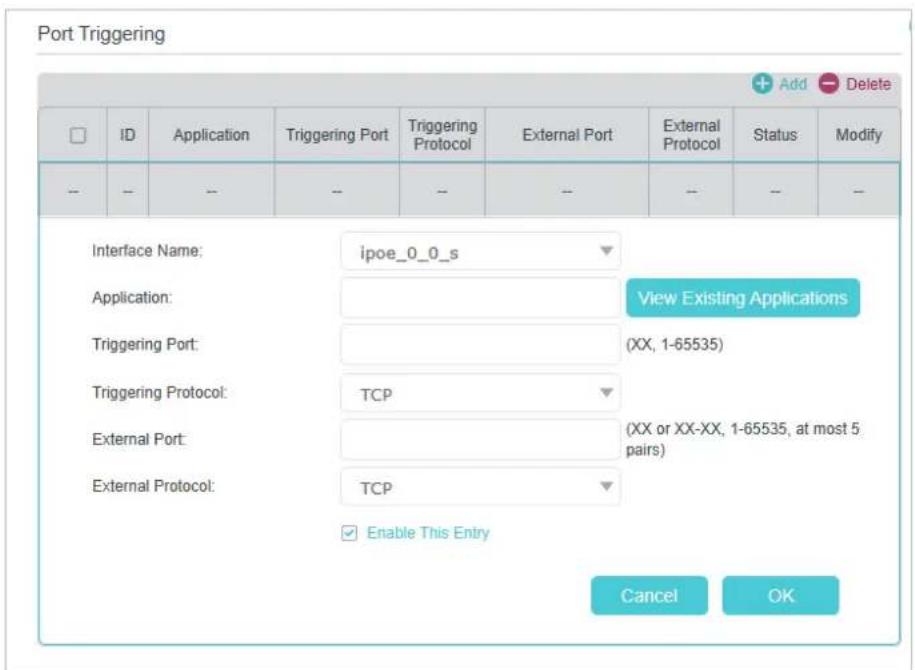The width and height of the screenshot is (915, 670).
Task: Click the Triggering Port column header
Action: tap(337, 135)
